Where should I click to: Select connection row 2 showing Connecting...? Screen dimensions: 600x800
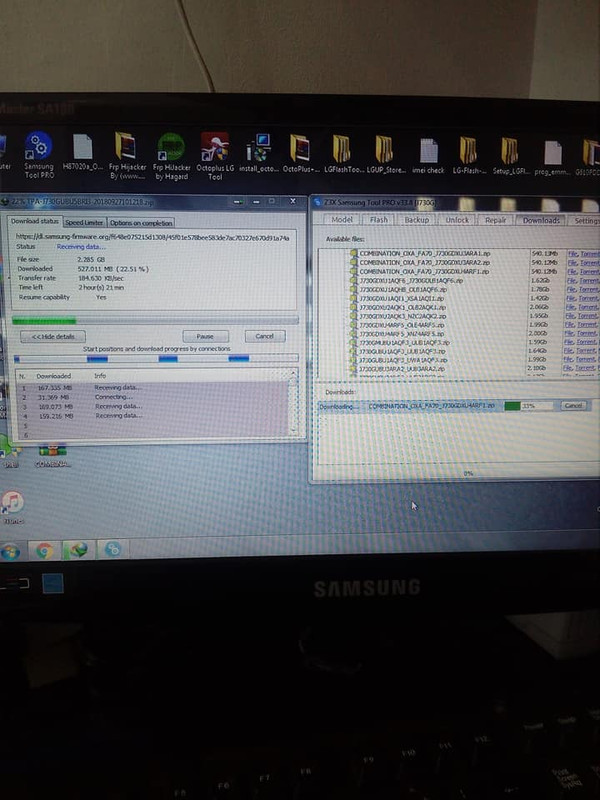pos(153,397)
